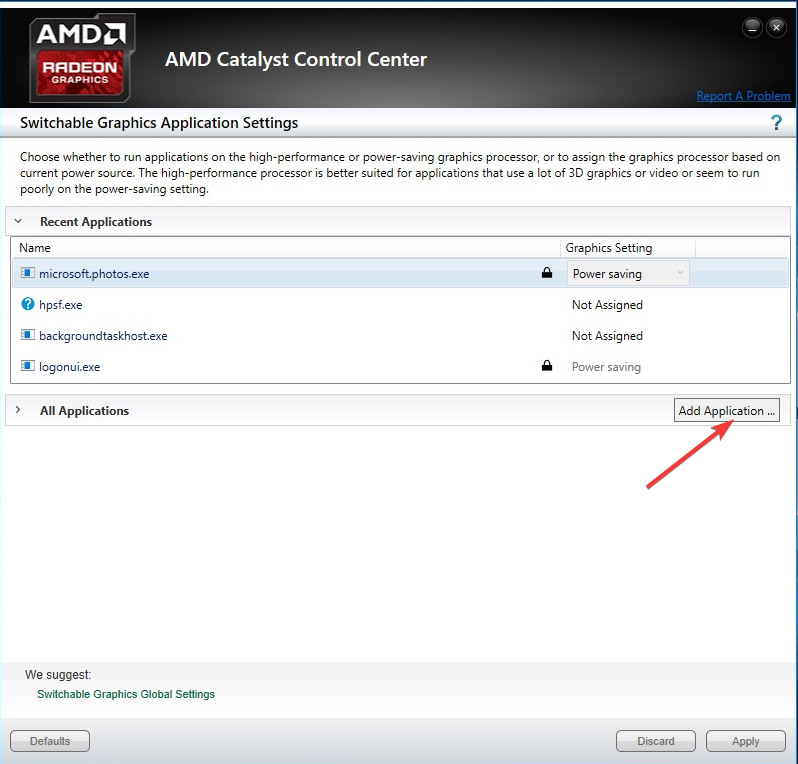Open the Switchable Graphics Global Settings link

[x=126, y=694]
